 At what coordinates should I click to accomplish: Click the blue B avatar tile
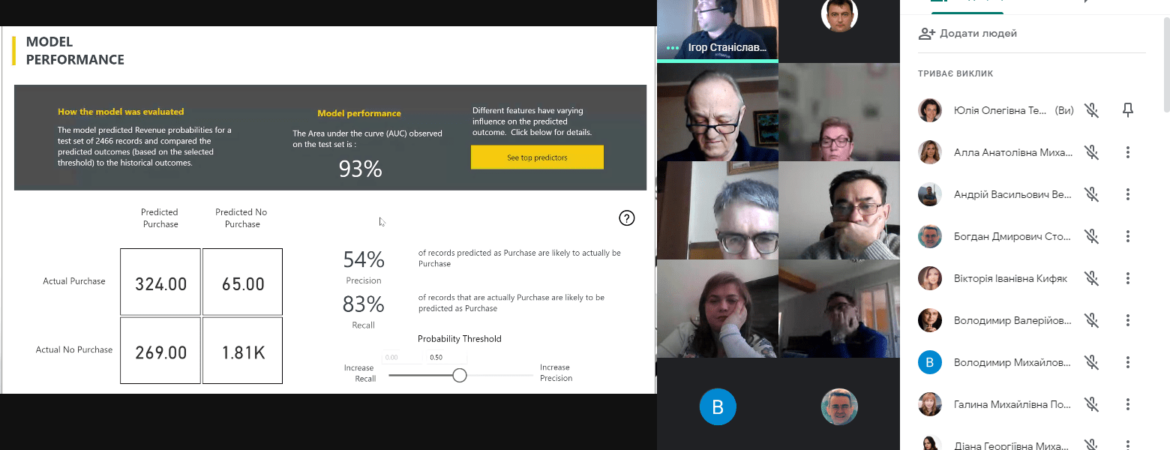tap(718, 407)
